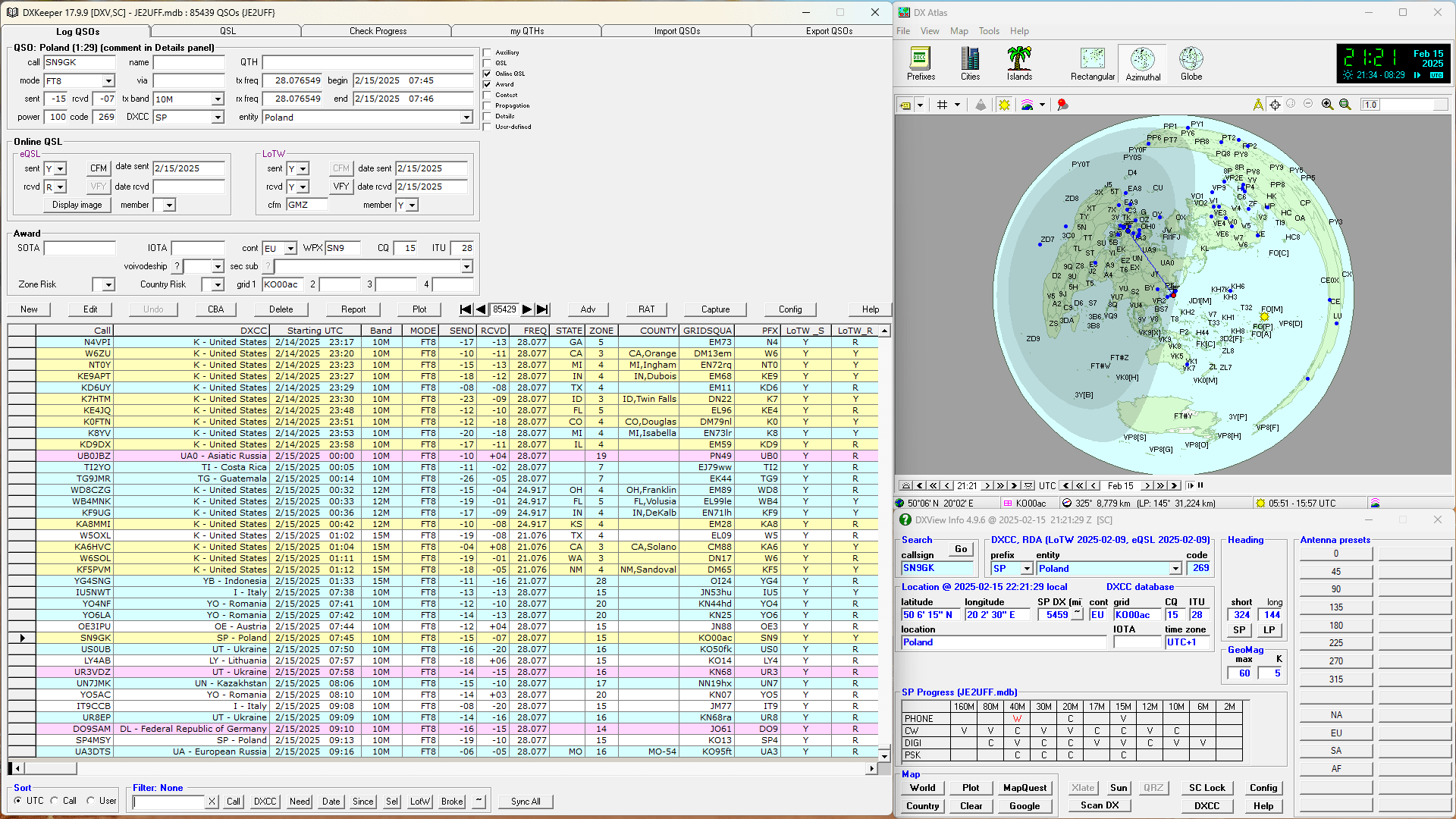1456x819 pixels.
Task: Switch to Globe map view
Action: [1191, 64]
